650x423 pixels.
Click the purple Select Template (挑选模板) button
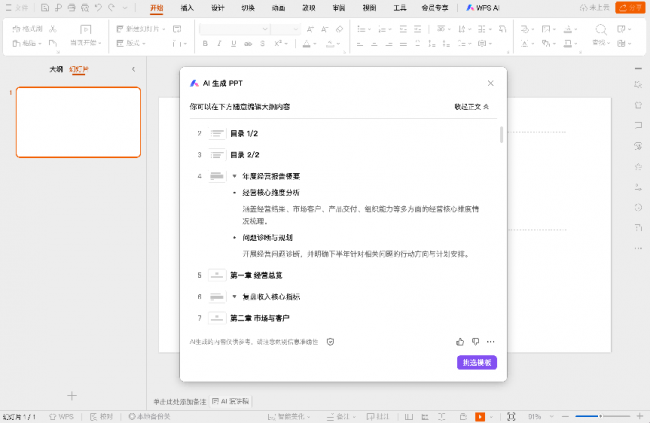[477, 362]
